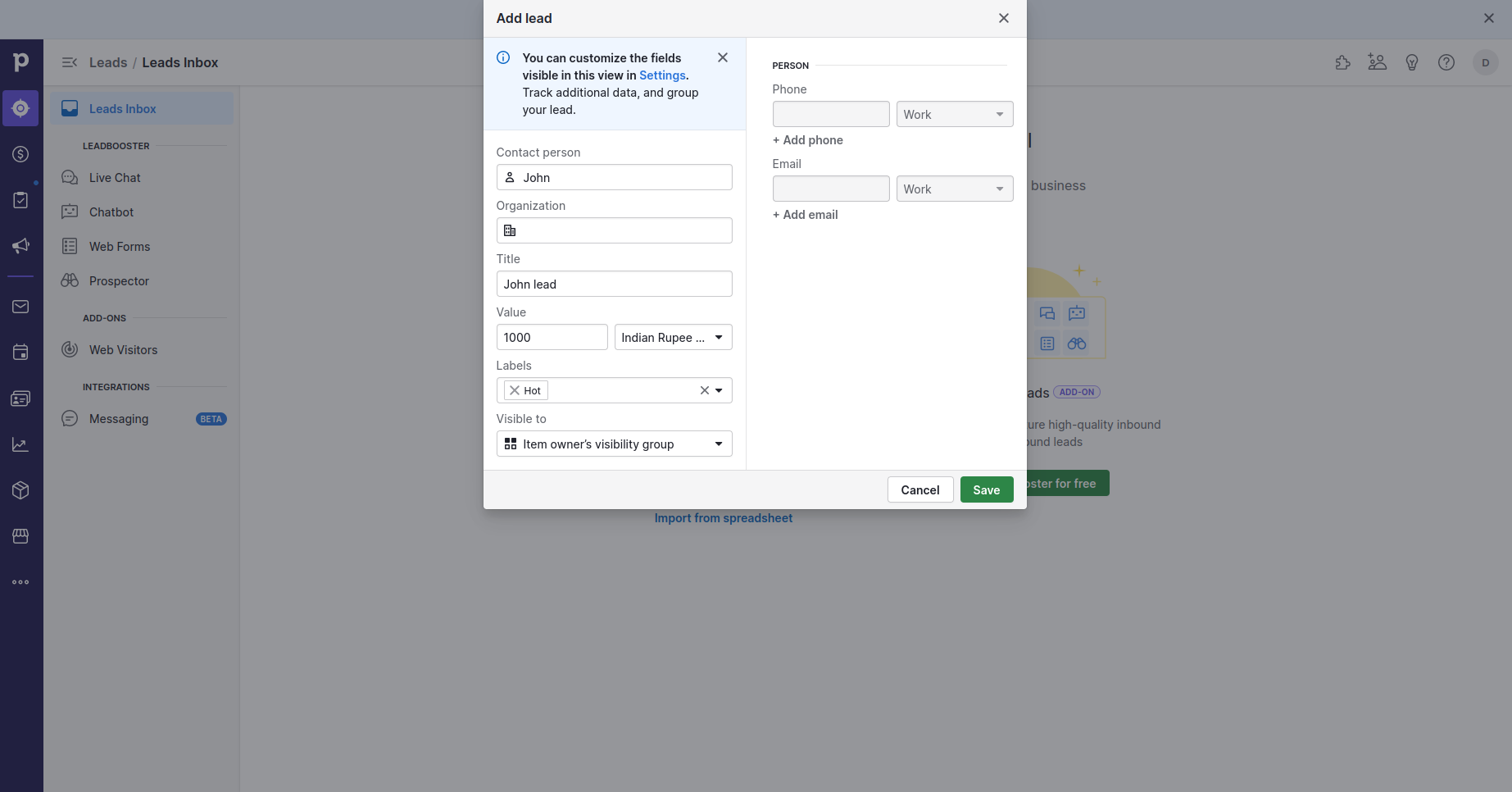Open Marketplace storefront icon in sidebar

pyautogui.click(x=20, y=536)
